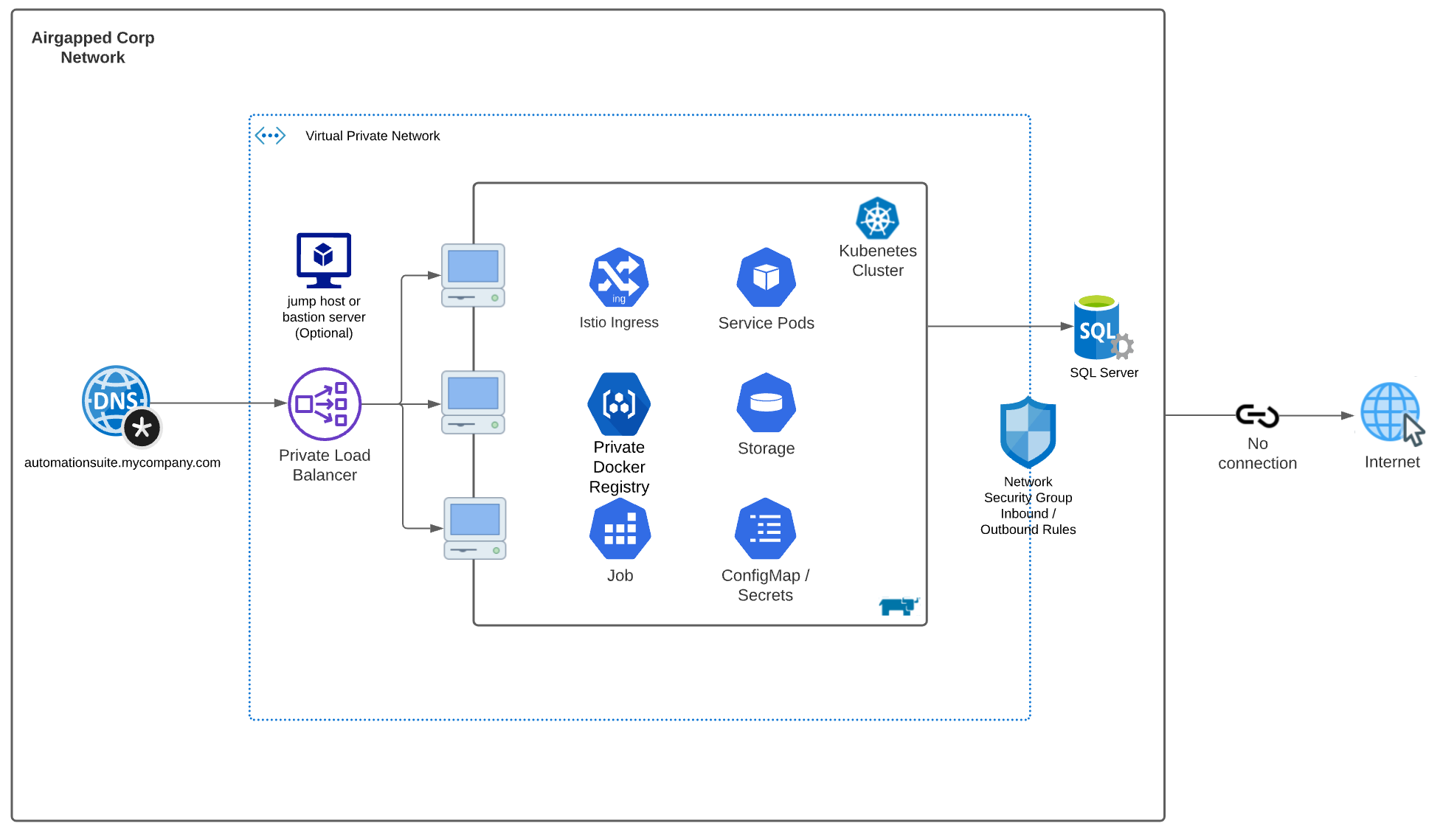Click the jump host monitor icon
Image resolution: width=1443 pixels, height=840 pixels.
324,260
